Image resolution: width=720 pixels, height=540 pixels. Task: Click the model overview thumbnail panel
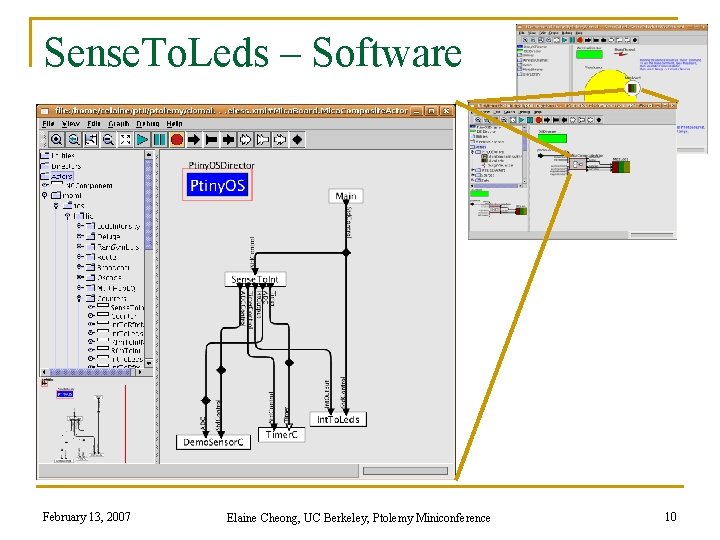(x=97, y=421)
